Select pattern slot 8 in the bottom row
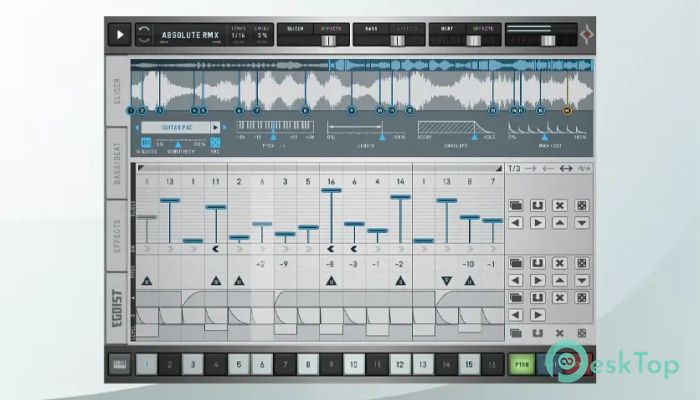 click(308, 366)
